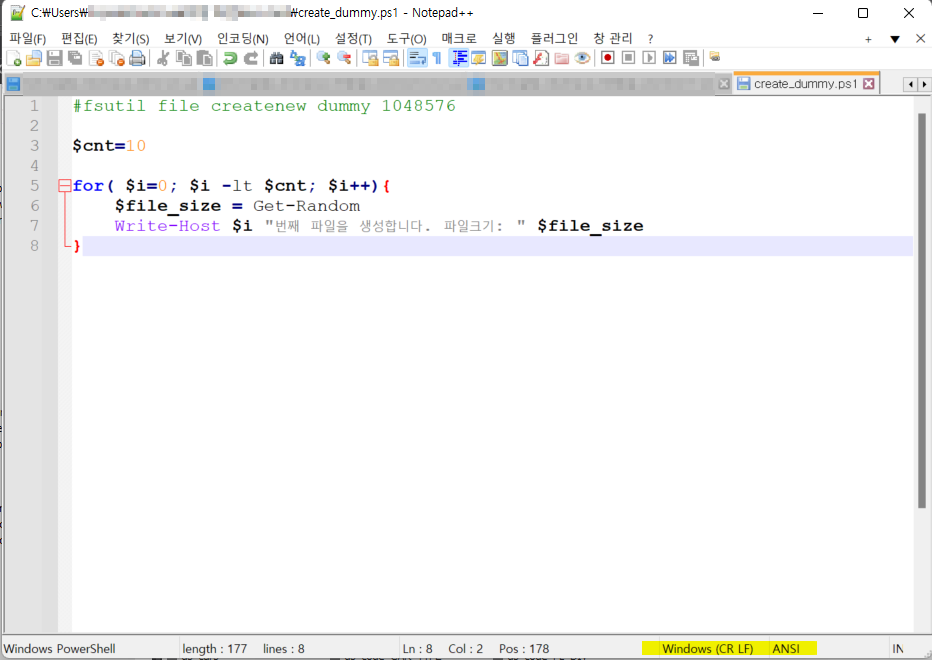932x660 pixels.
Task: Play back the recorded macro
Action: (649, 58)
